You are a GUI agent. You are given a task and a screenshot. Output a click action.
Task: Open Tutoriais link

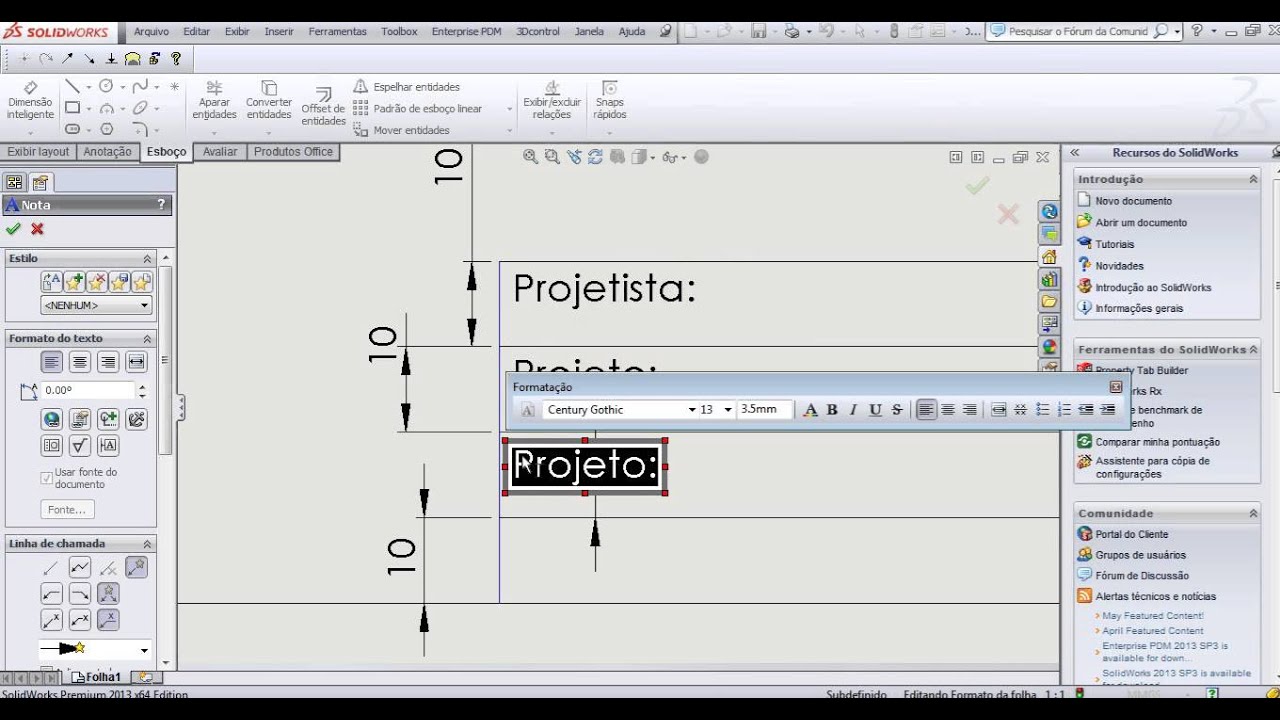[1115, 244]
